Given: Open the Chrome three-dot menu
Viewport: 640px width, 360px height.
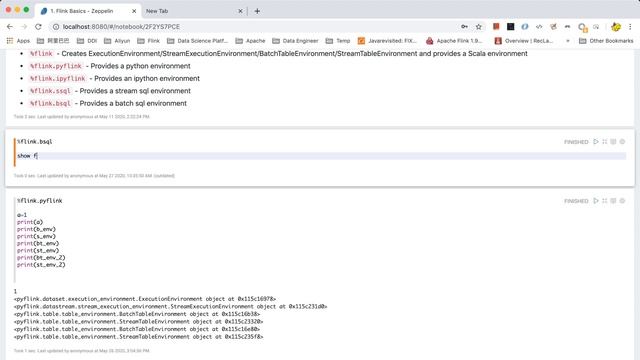Looking at the screenshot, I should pos(630,27).
